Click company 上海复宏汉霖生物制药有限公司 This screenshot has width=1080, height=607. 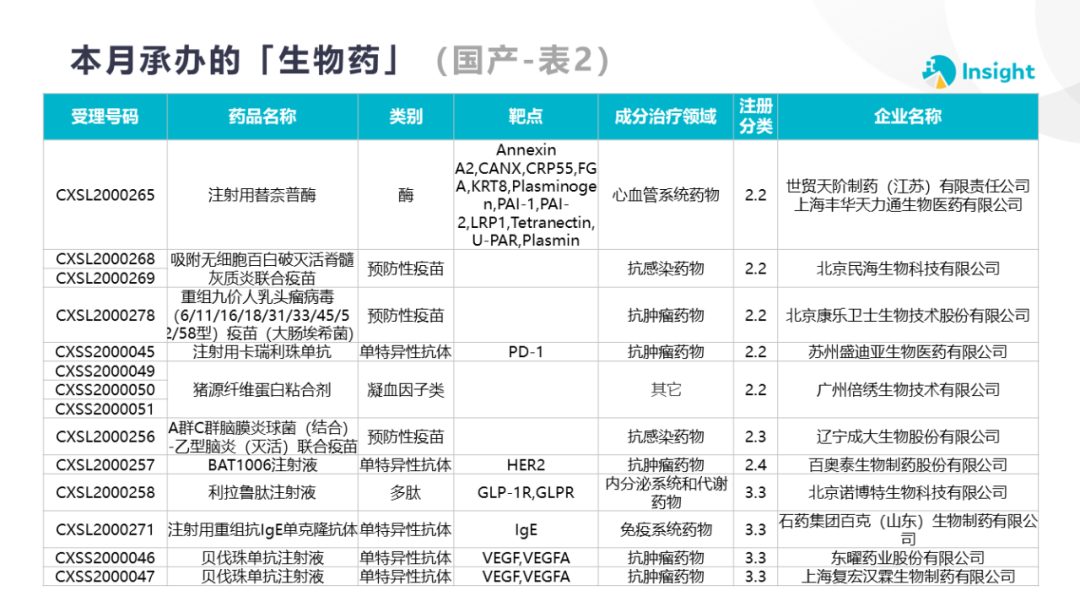tap(908, 577)
